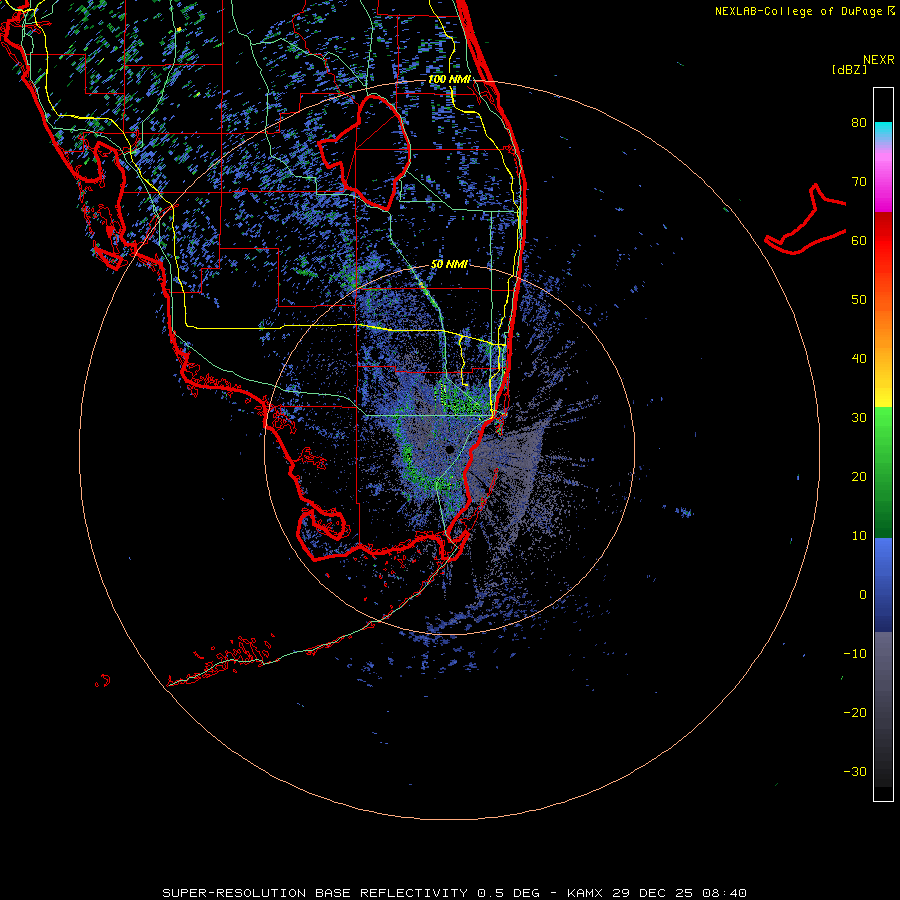The image size is (900, 900).
Task: Click the NEXR label above the color scale
Action: tap(879, 60)
